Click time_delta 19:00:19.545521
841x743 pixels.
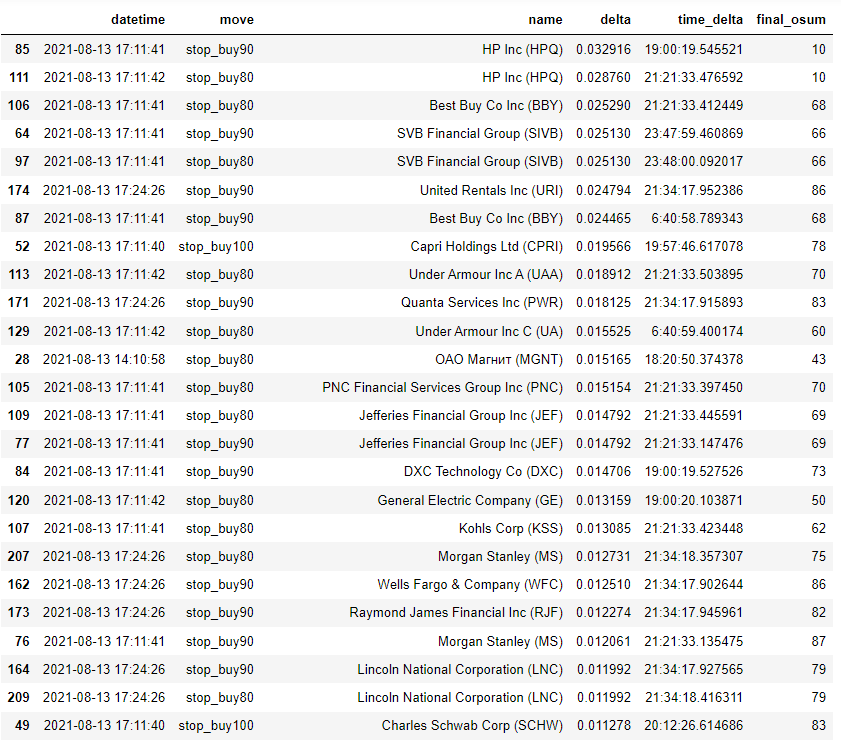[x=694, y=49]
